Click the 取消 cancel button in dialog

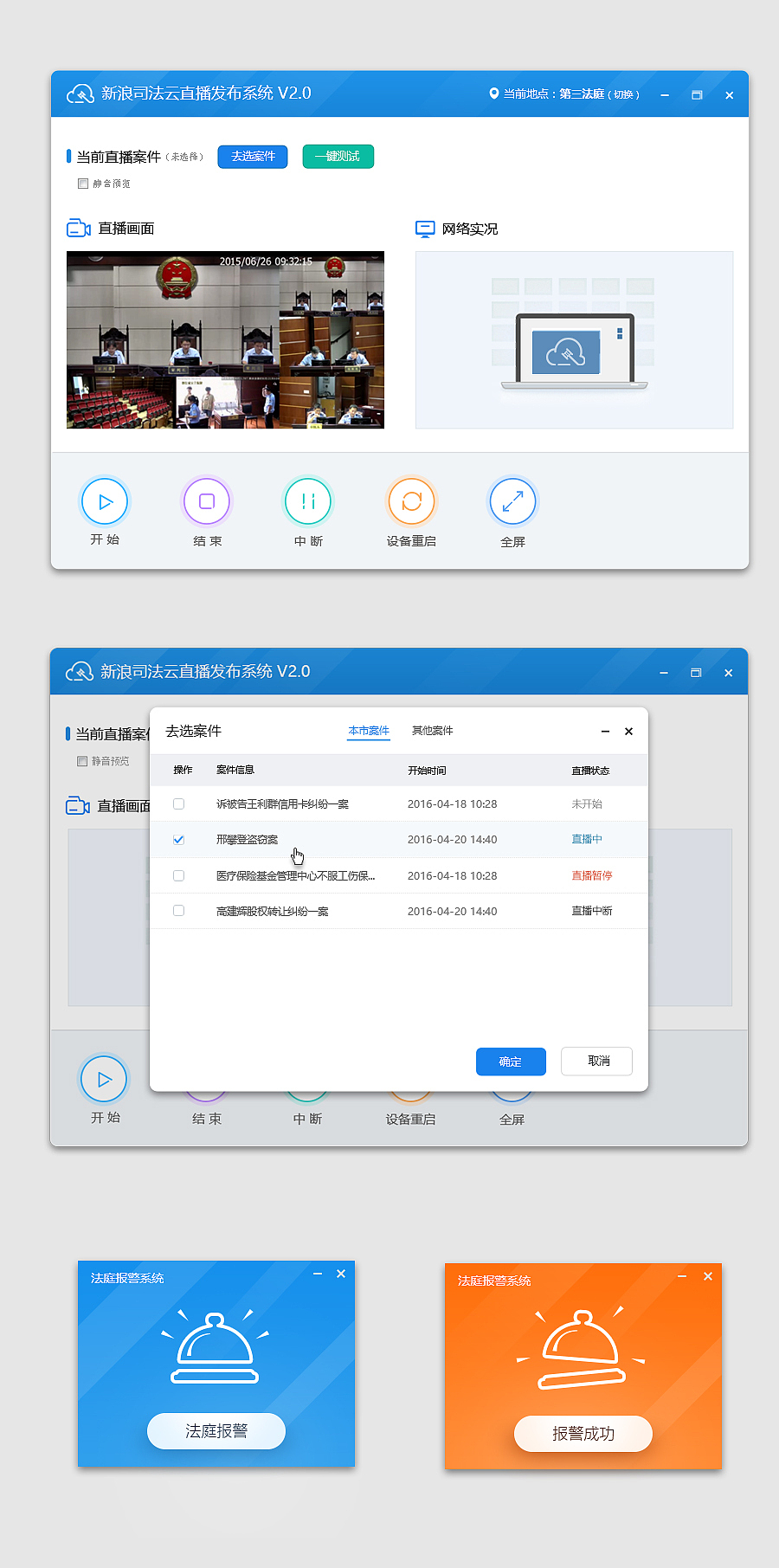click(x=597, y=1061)
